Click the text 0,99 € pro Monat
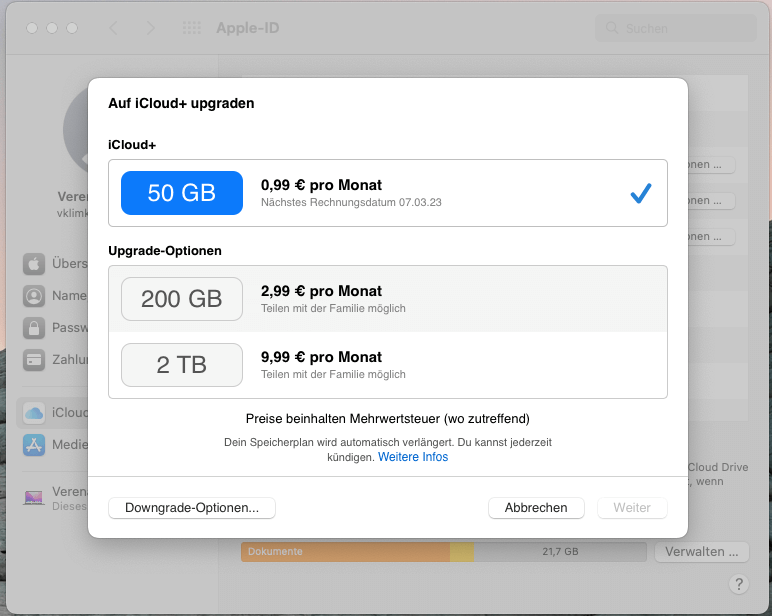 pyautogui.click(x=321, y=185)
